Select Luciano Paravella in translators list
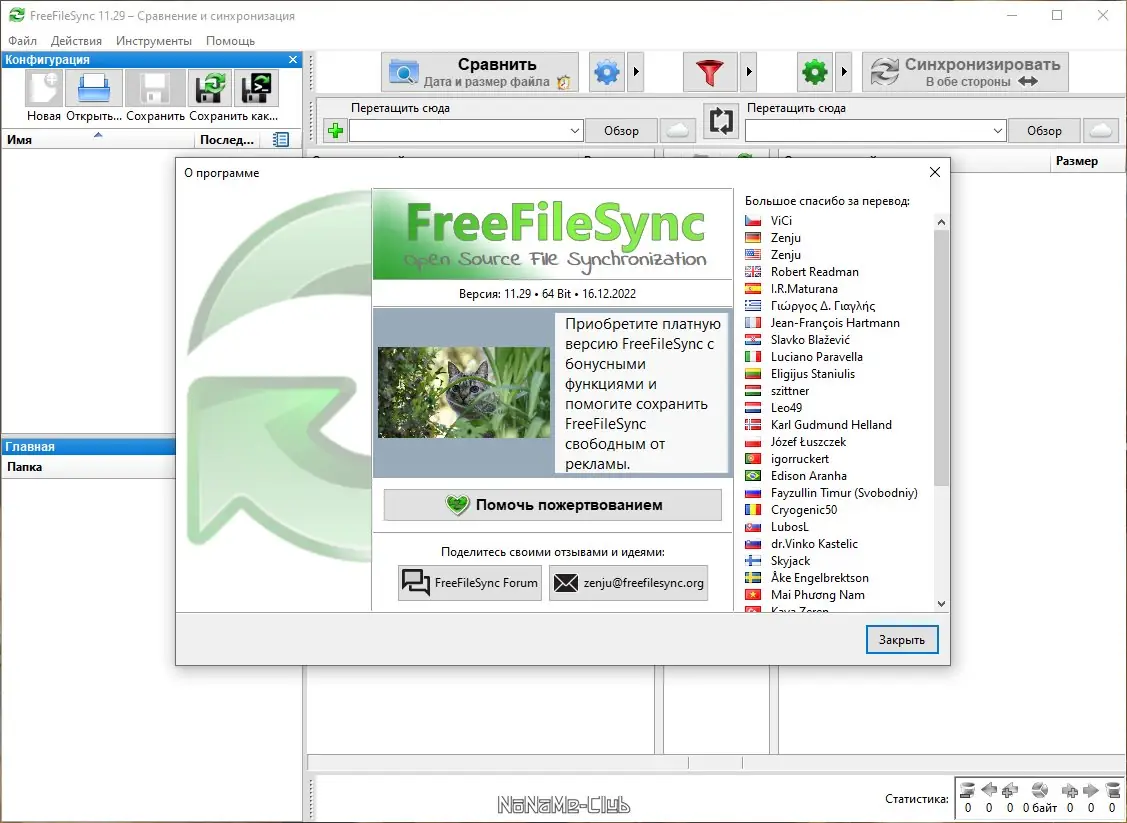Image resolution: width=1127 pixels, height=823 pixels. click(816, 357)
